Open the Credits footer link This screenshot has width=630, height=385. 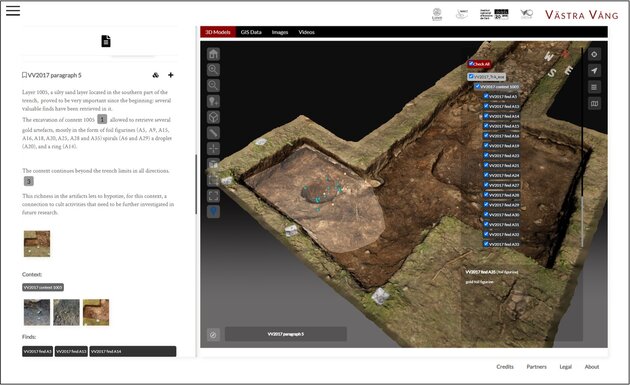pos(505,367)
